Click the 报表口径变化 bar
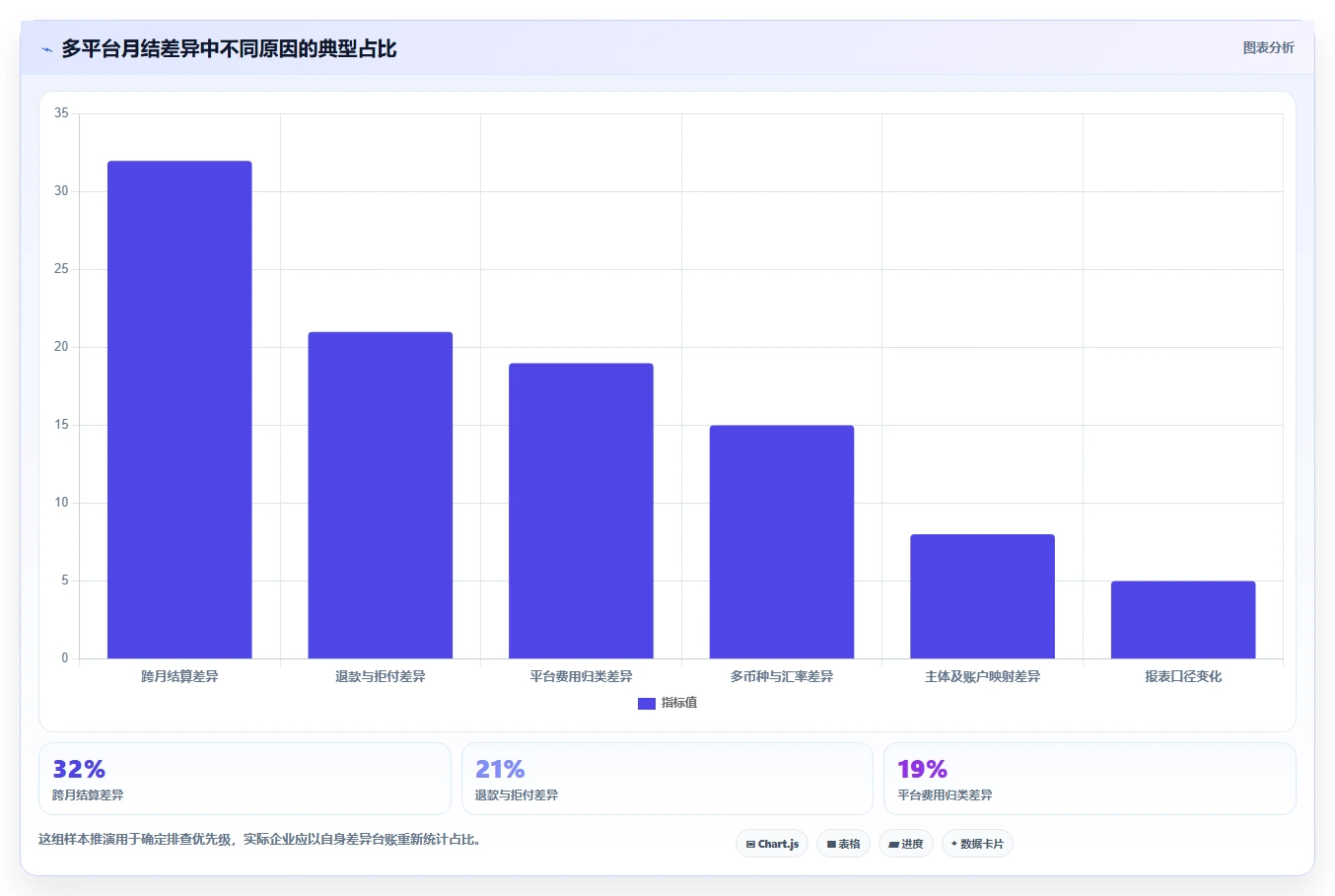The height and width of the screenshot is (896, 1335). click(x=1183, y=620)
